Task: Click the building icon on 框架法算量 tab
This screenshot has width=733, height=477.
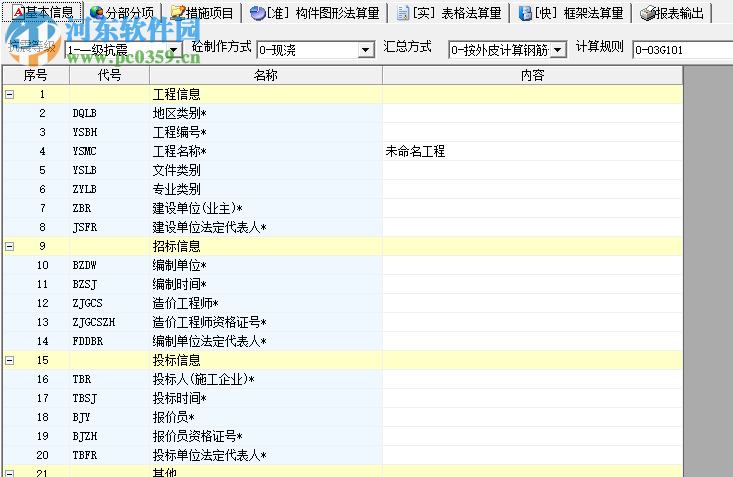Action: pyautogui.click(x=525, y=13)
